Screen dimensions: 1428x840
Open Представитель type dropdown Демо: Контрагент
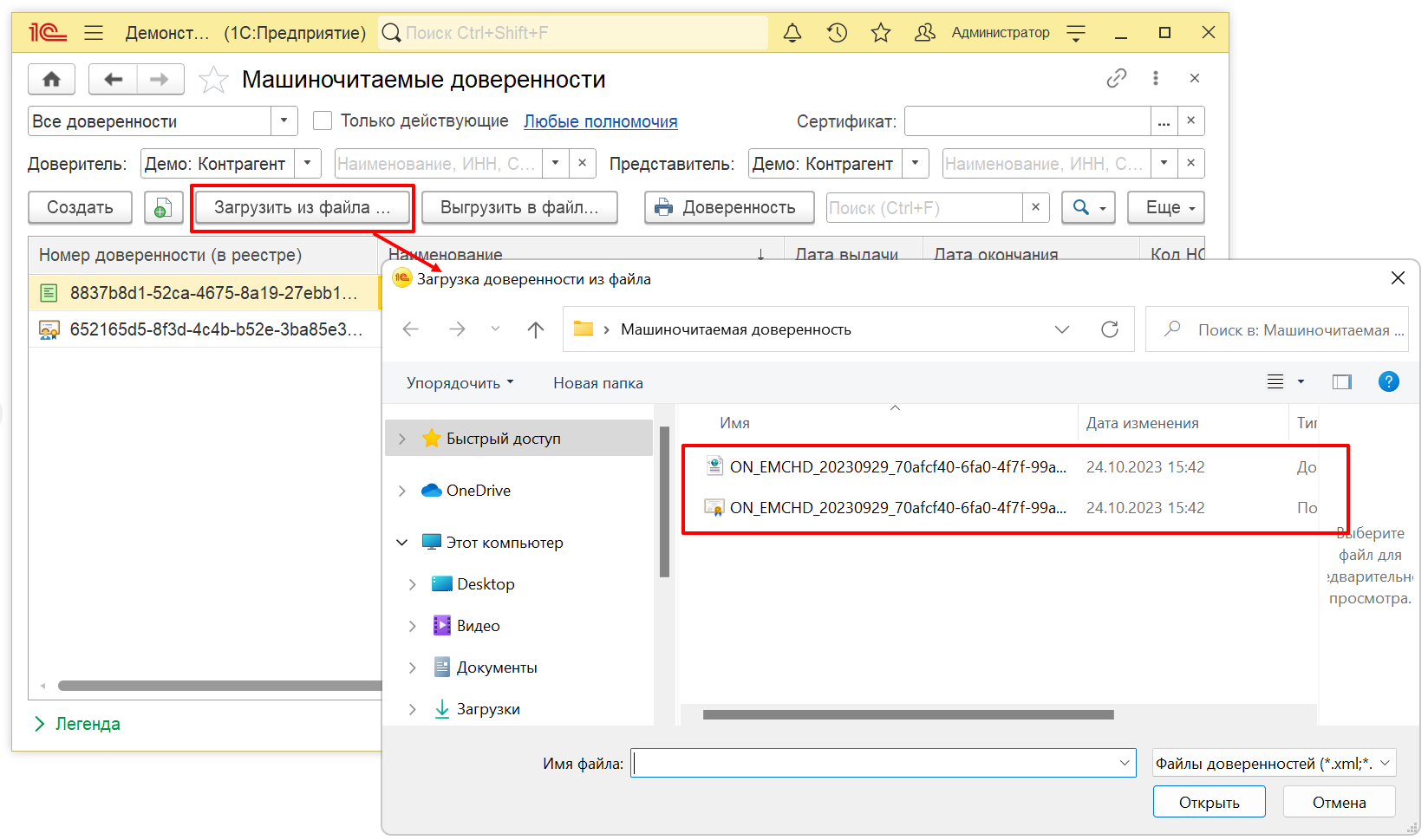point(916,163)
